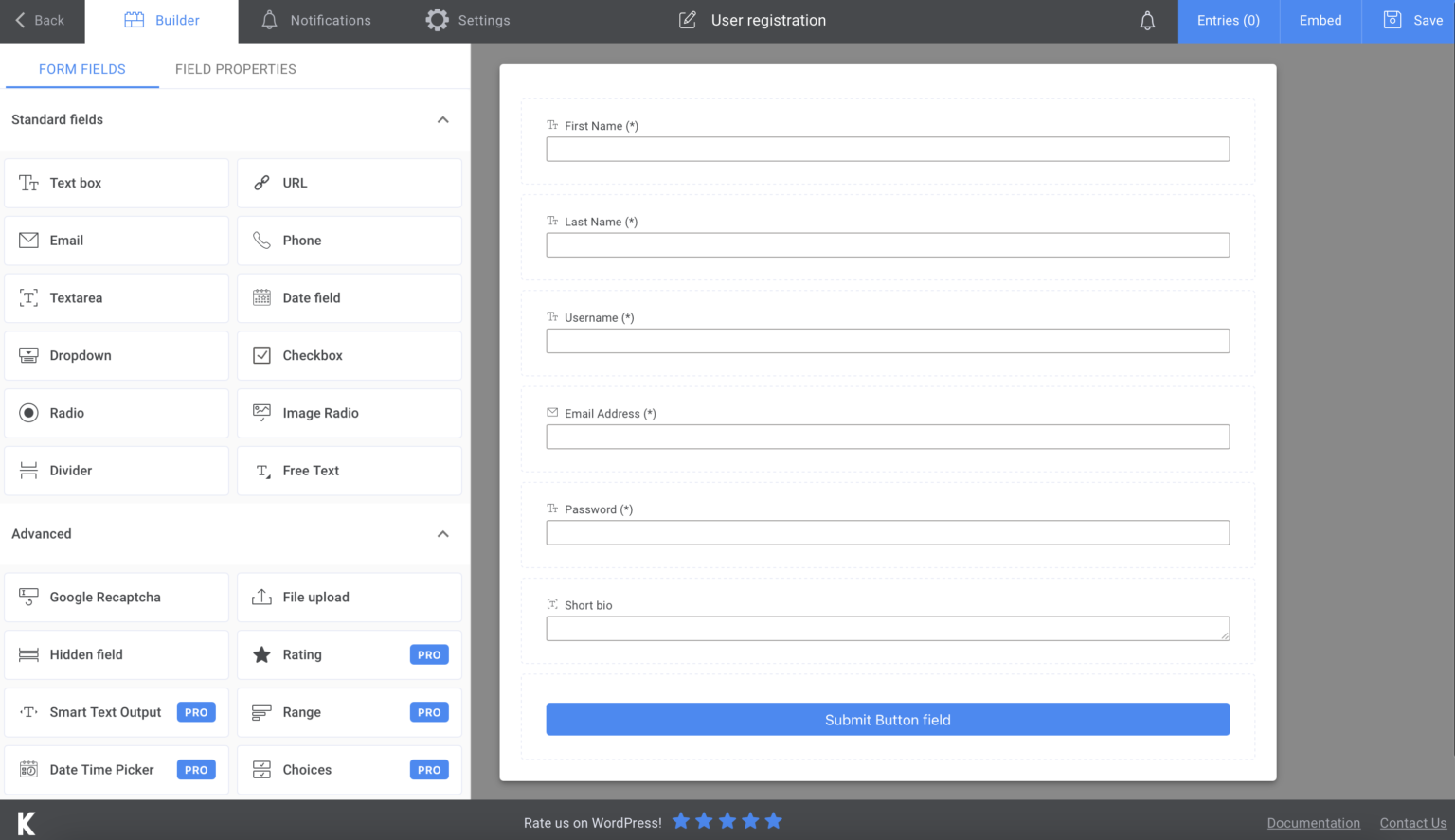Add a Radio field to form

tap(117, 414)
